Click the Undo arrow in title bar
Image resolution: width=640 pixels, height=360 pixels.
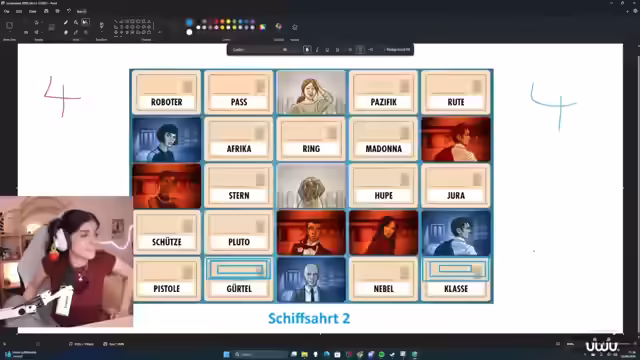coord(69,11)
